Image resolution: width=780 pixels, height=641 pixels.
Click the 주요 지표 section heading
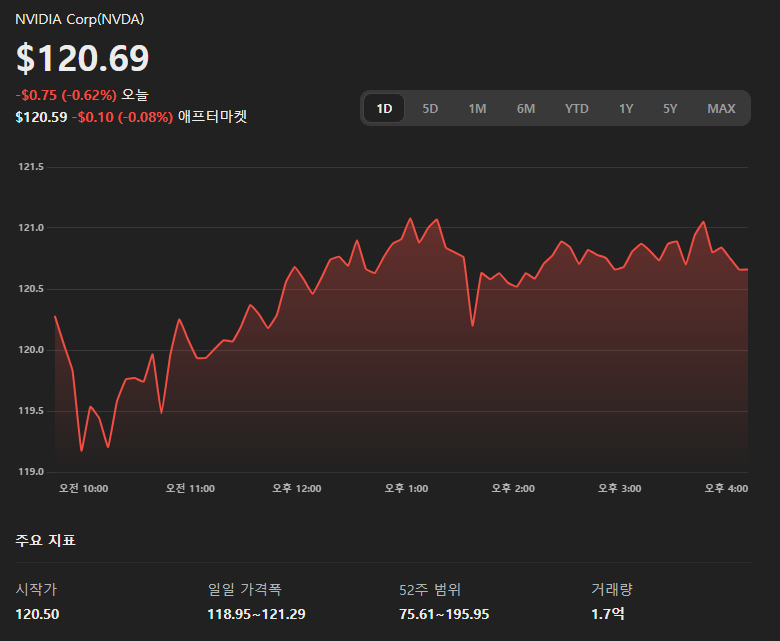pos(45,541)
